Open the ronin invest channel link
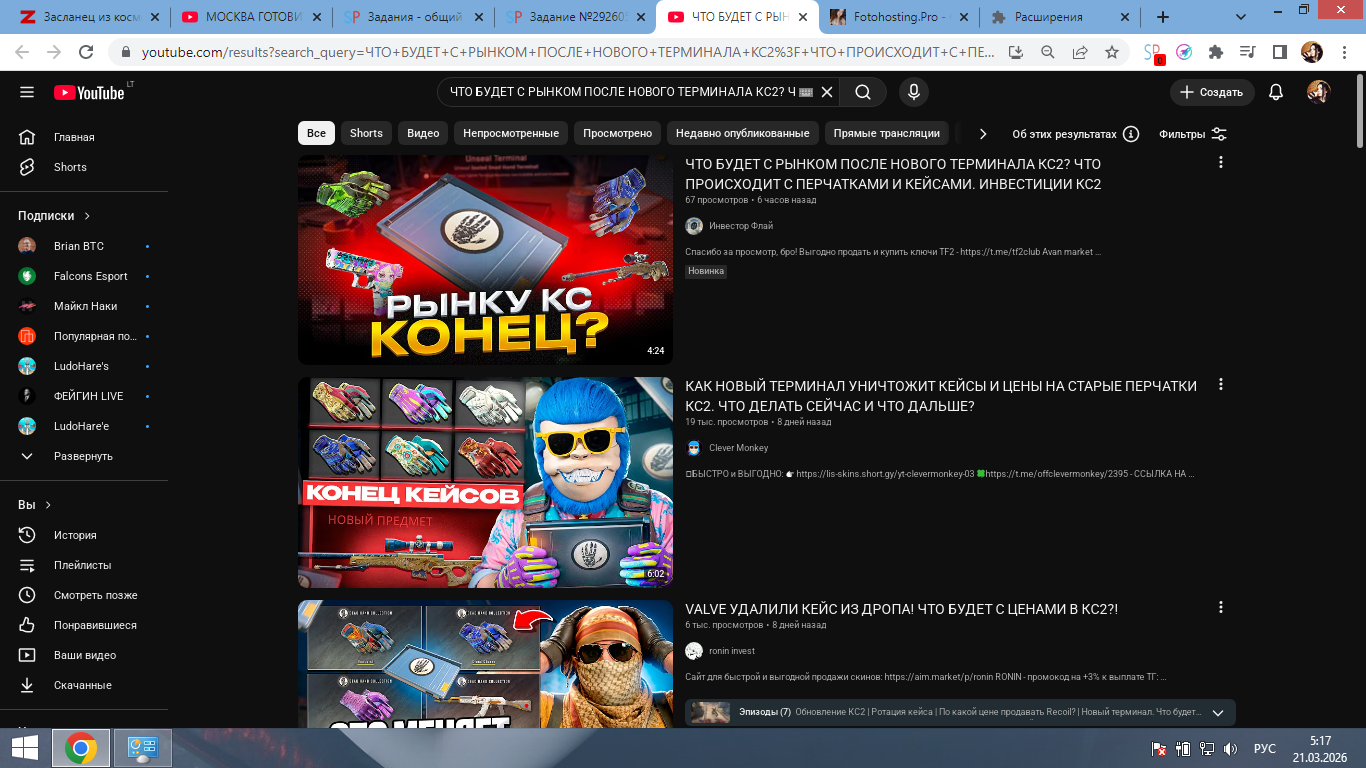This screenshot has height=768, width=1366. [732, 651]
